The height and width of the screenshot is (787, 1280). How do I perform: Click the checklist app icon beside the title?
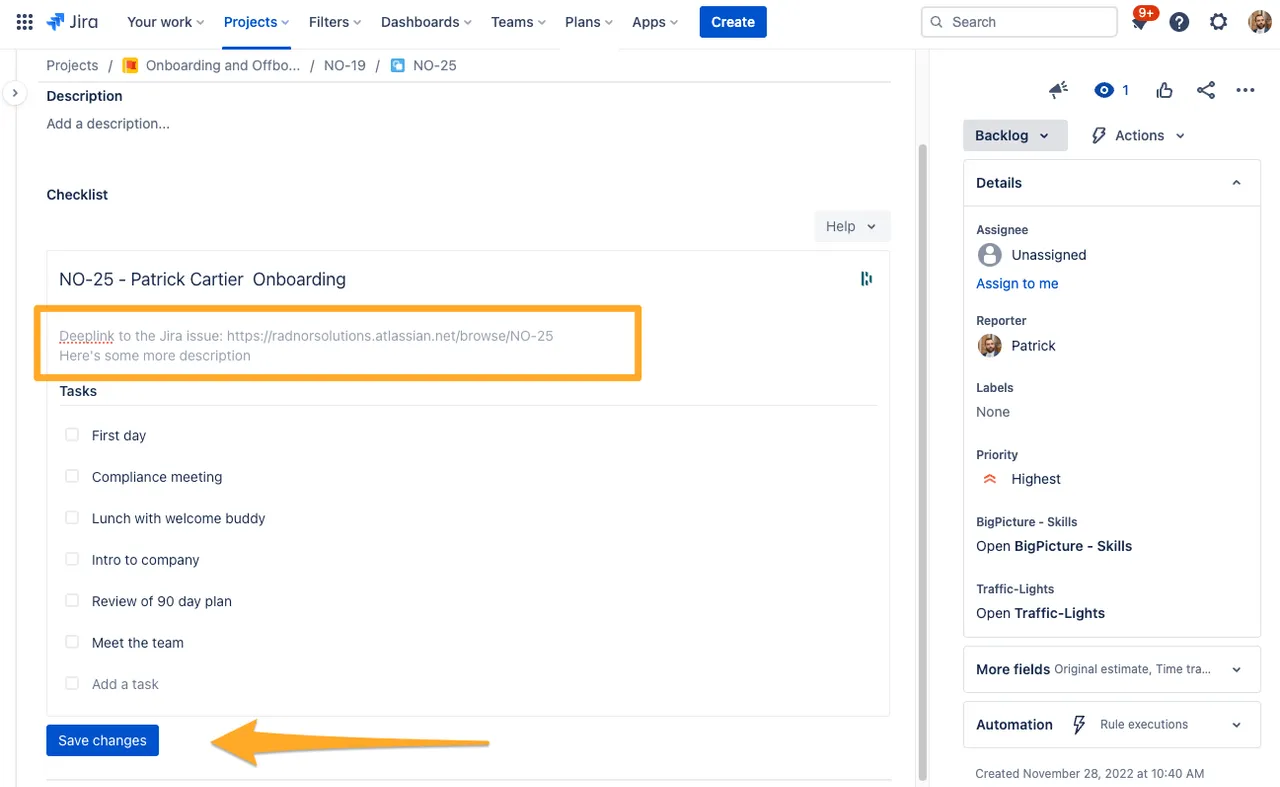pos(866,278)
